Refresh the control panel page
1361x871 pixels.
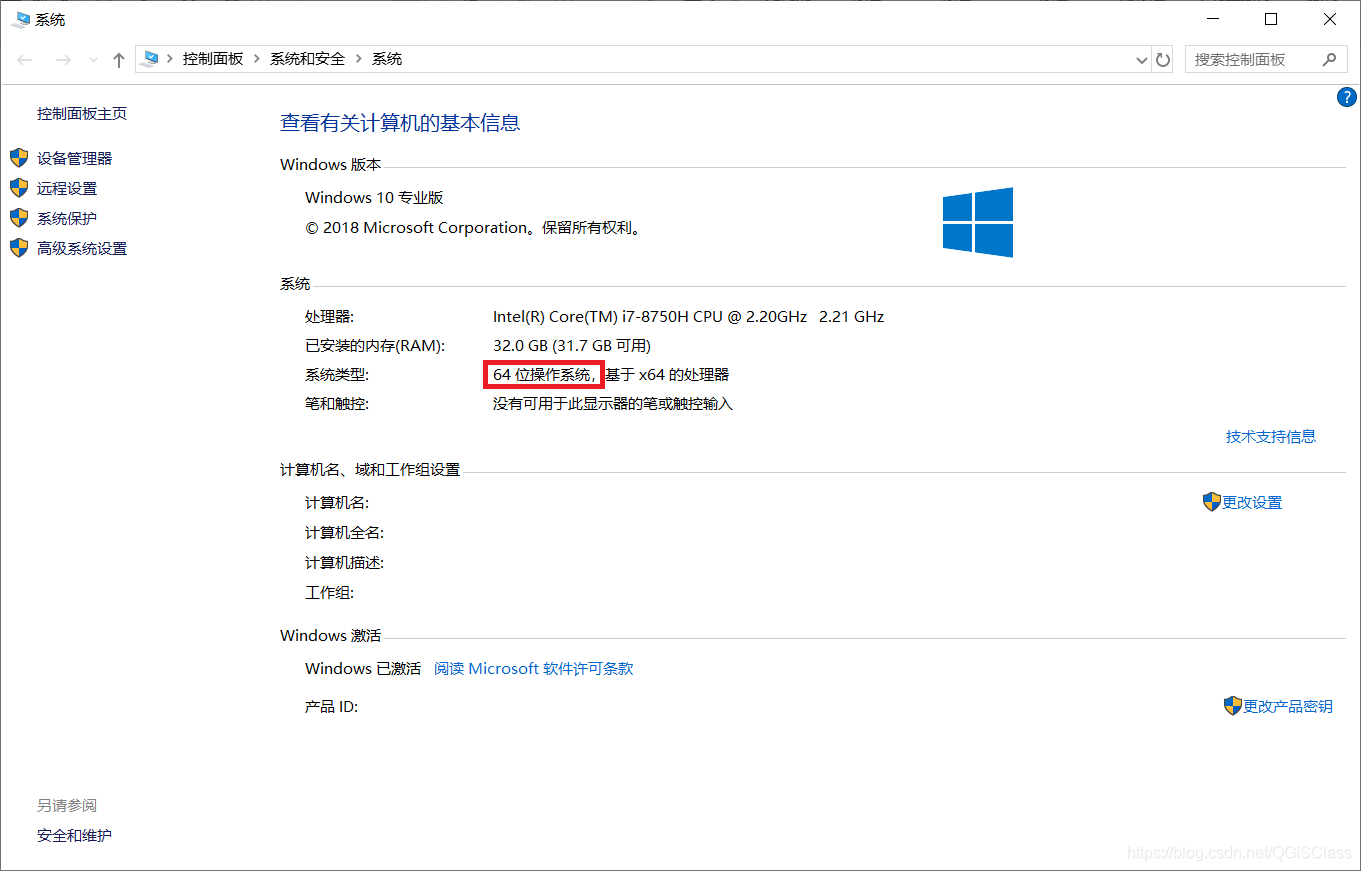(x=1163, y=60)
